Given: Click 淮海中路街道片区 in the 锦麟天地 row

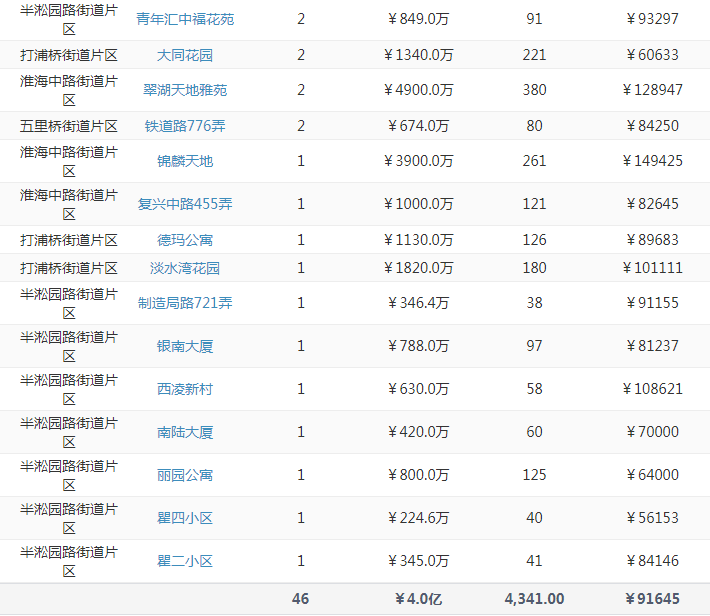Looking at the screenshot, I should coord(69,161).
